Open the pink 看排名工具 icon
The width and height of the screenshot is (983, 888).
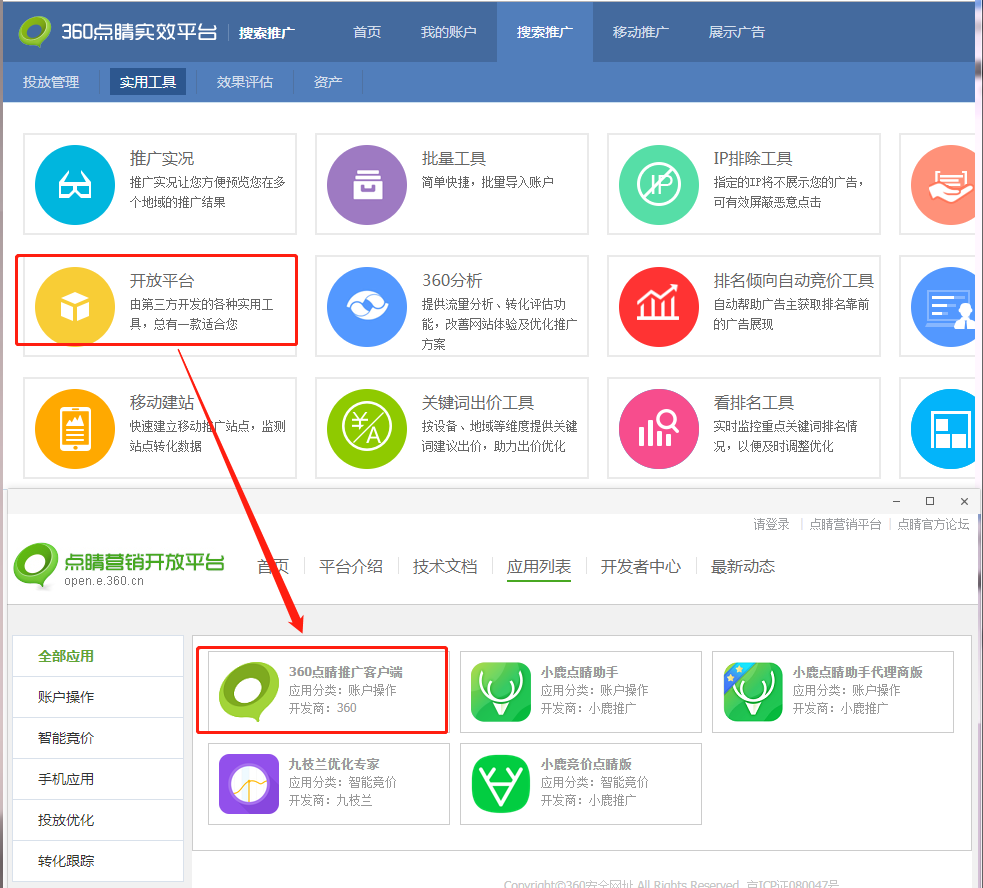[659, 429]
